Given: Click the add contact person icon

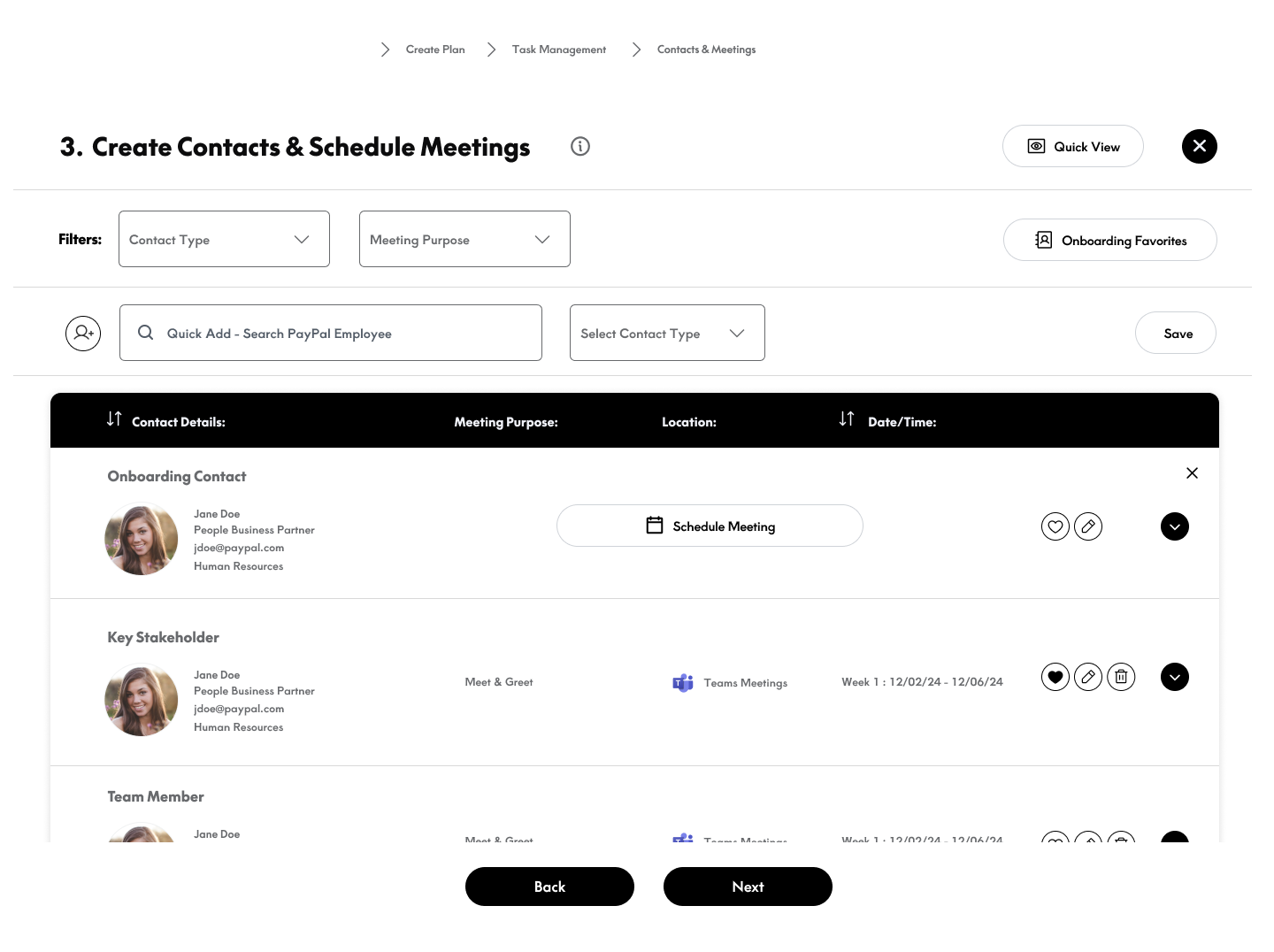Looking at the screenshot, I should [x=83, y=334].
